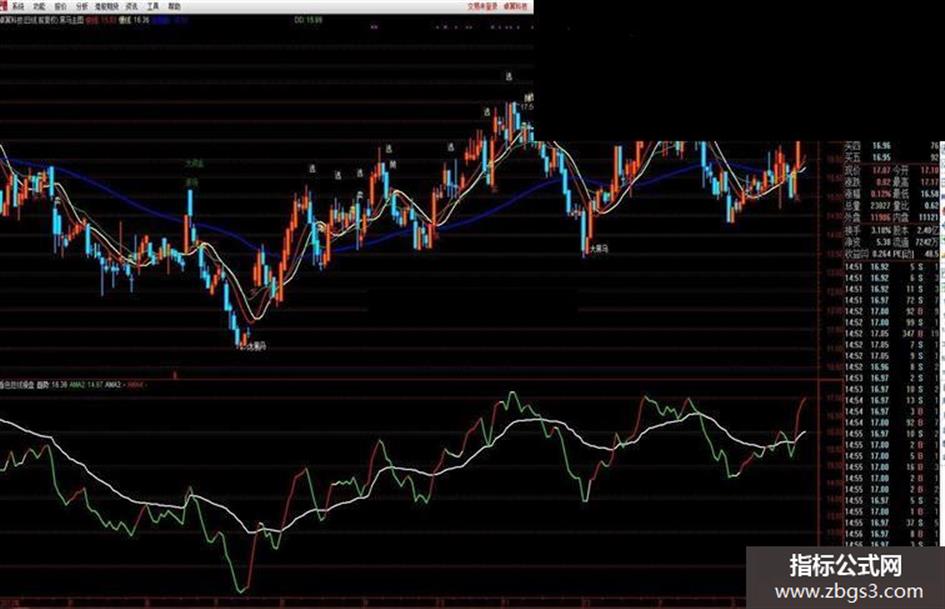
Task: Open the 系统 menu
Action: (x=19, y=6)
